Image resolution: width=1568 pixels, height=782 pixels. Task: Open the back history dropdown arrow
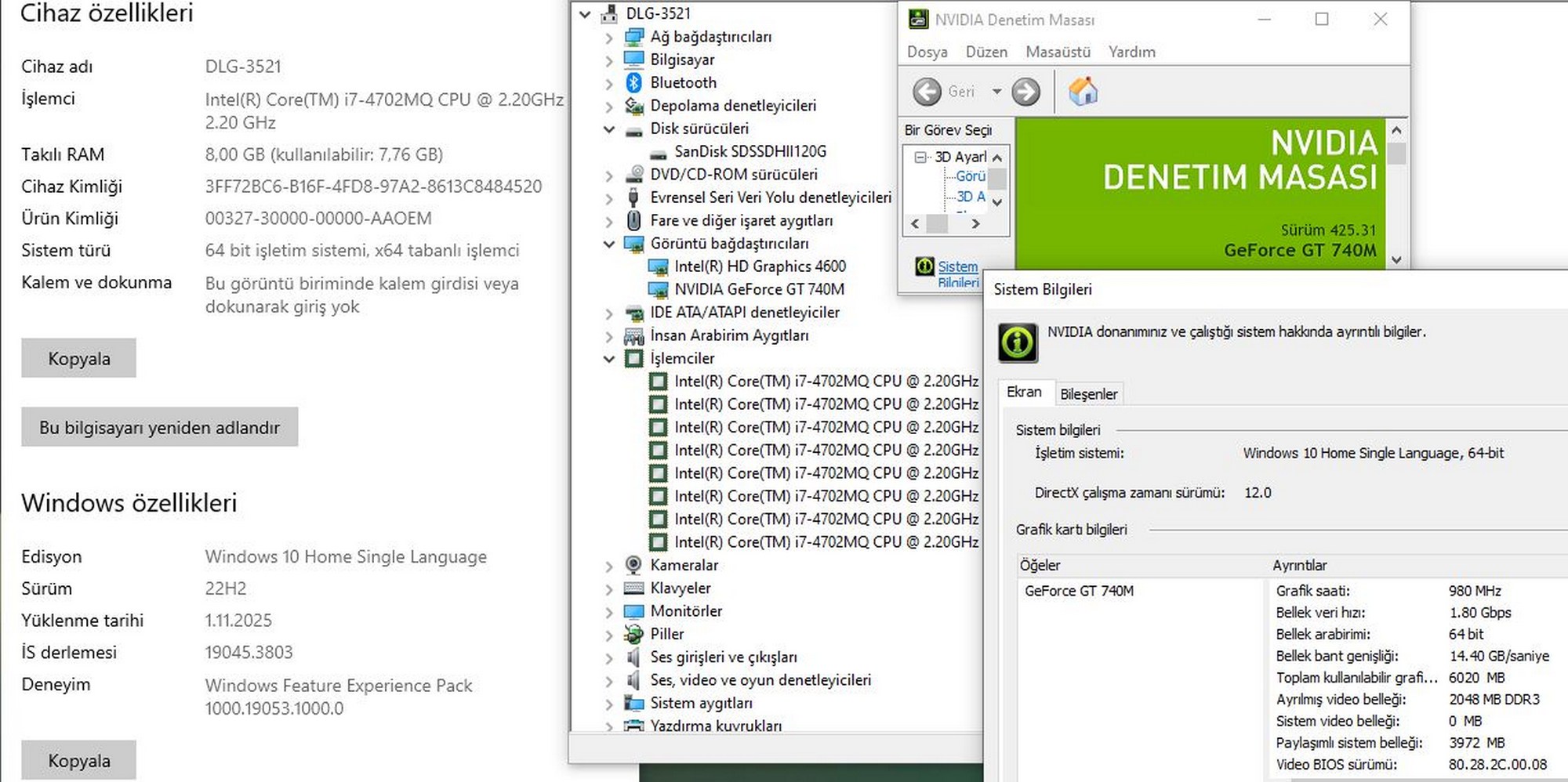click(996, 92)
